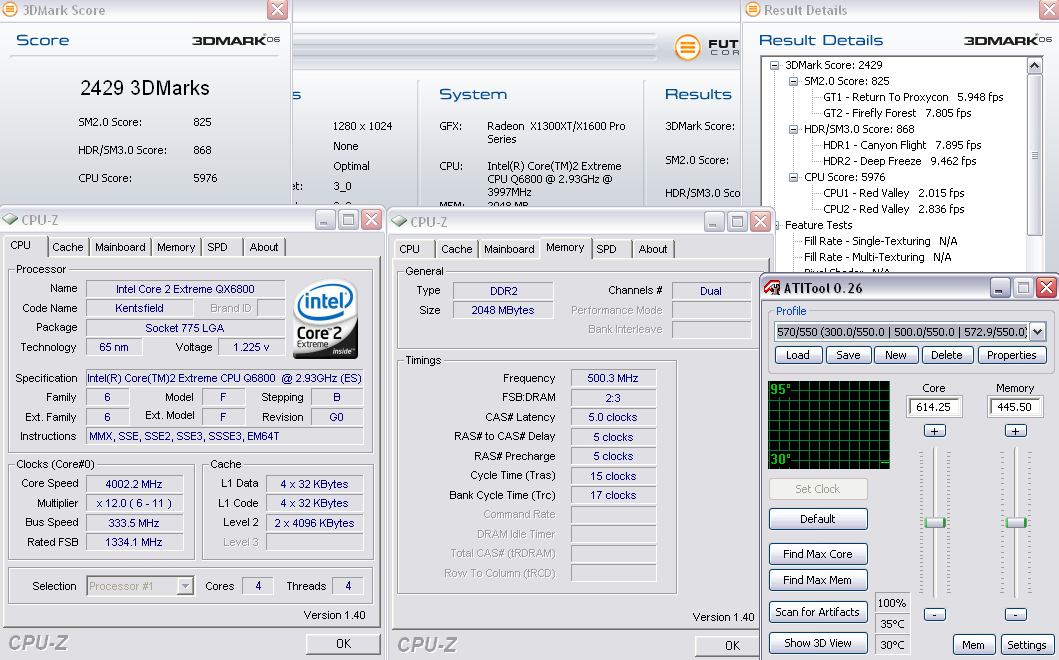The height and width of the screenshot is (660, 1059).
Task: Click Scan for Artifacts button
Action: point(818,612)
